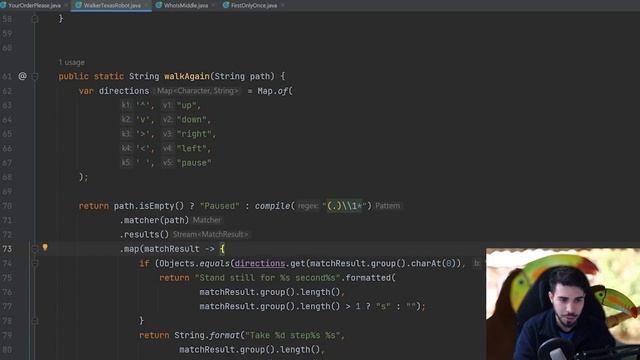This screenshot has height=360, width=640.
Task: Open the FirstOnlyOnce.java tab
Action: point(254,5)
